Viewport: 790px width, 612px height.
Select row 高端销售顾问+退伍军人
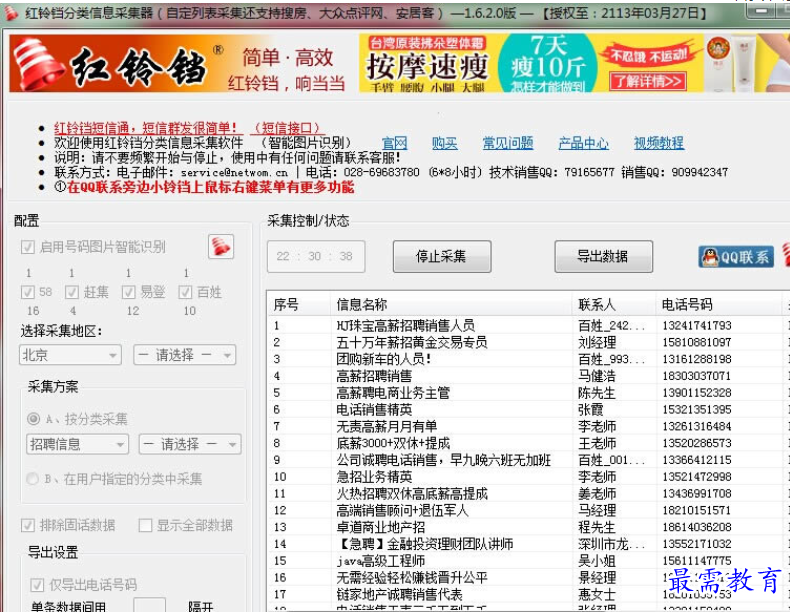[528, 510]
